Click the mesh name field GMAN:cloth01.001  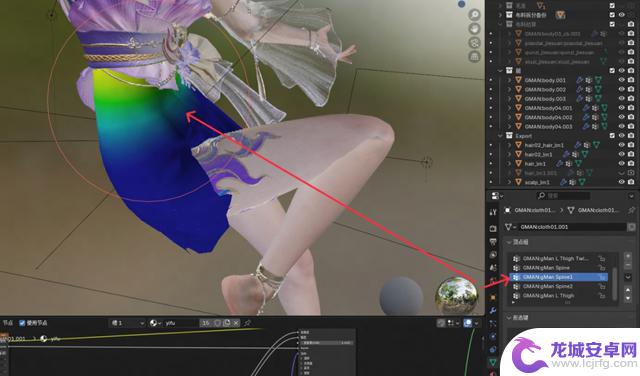[x=572, y=227]
